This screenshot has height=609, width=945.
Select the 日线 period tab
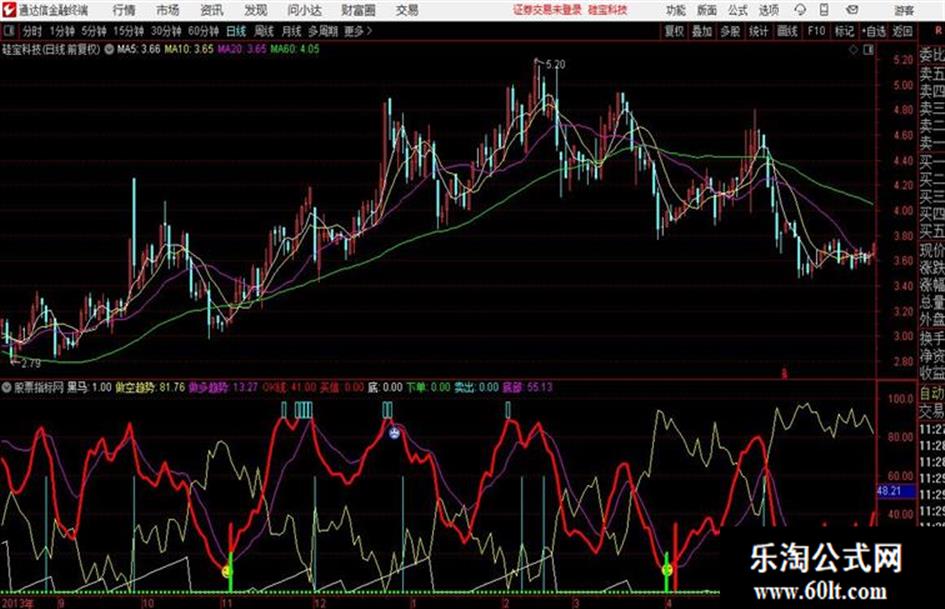tap(236, 31)
